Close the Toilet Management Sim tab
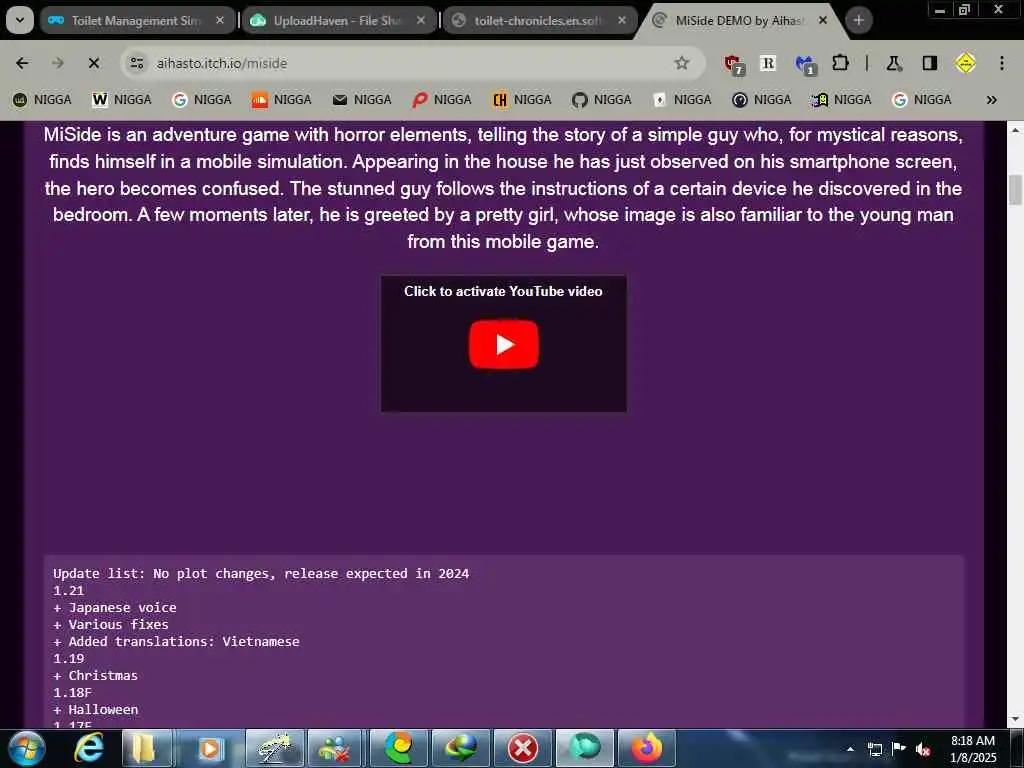1024x768 pixels. coord(220,20)
